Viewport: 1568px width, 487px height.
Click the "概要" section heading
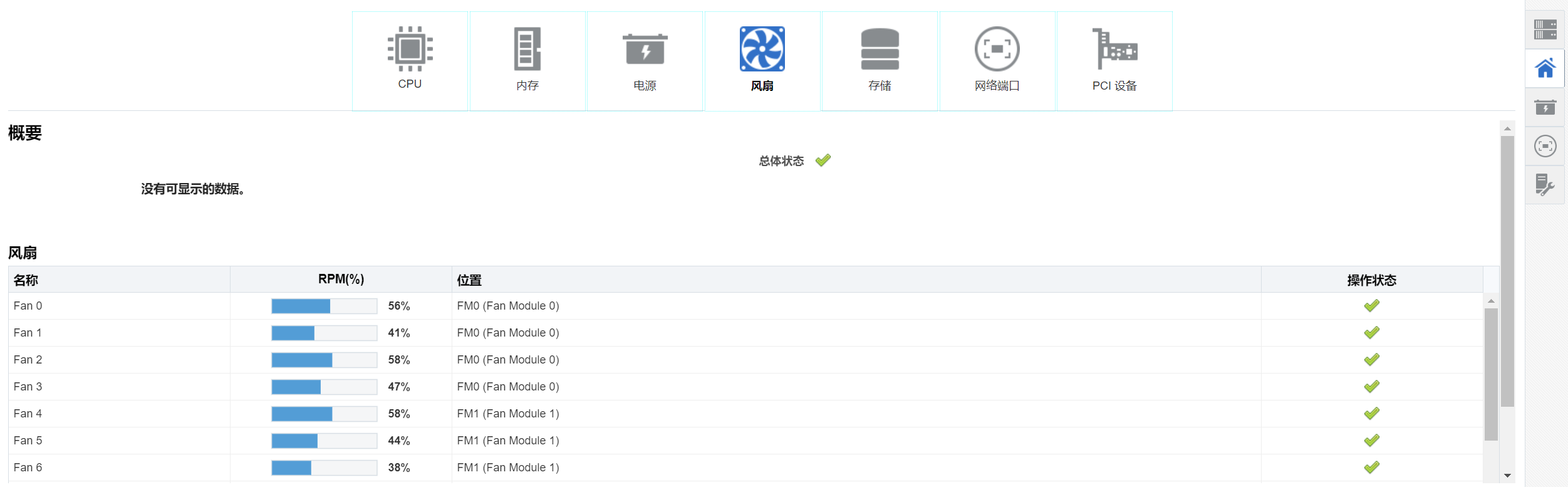[x=25, y=133]
